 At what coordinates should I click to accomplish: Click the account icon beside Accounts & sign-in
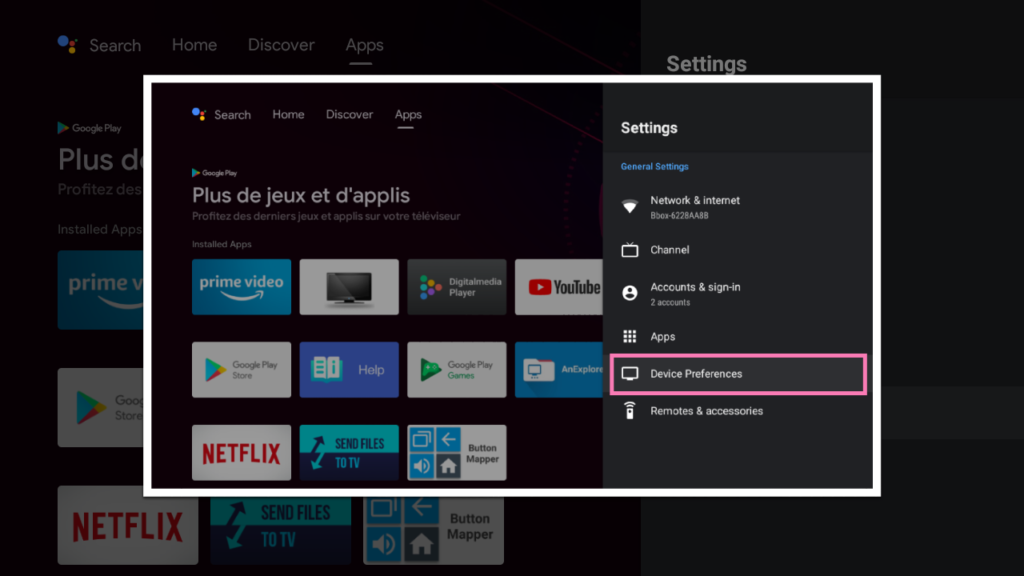(x=630, y=293)
